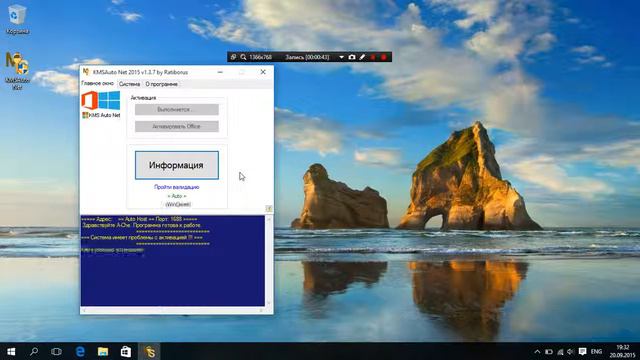Click the 'Auto Host' address log line
Screen dimensions: 640x360
139,219
